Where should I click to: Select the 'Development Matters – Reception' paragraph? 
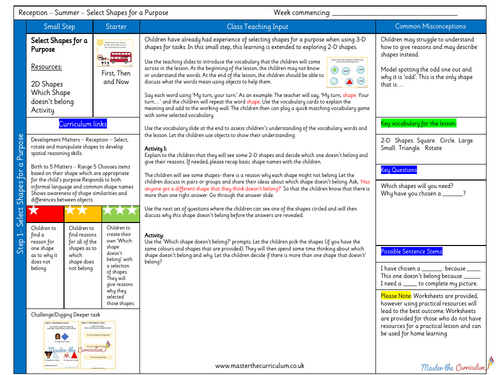click(x=80, y=146)
